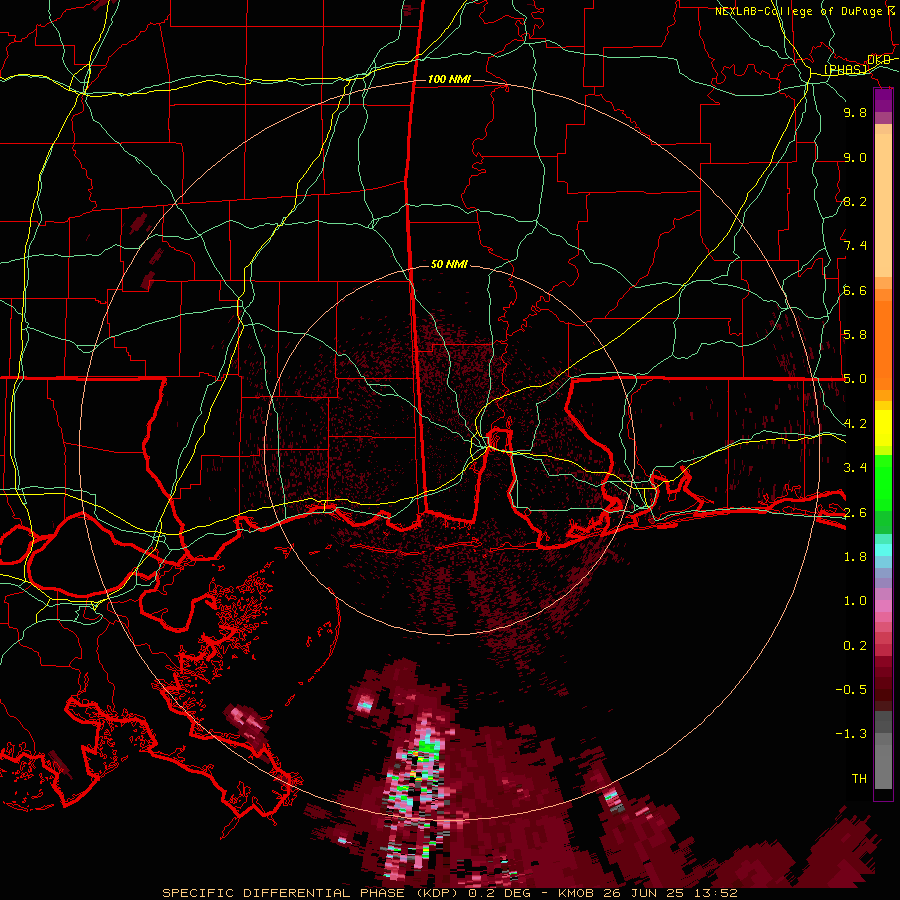Click the 100 NMI range ring label

(449, 79)
